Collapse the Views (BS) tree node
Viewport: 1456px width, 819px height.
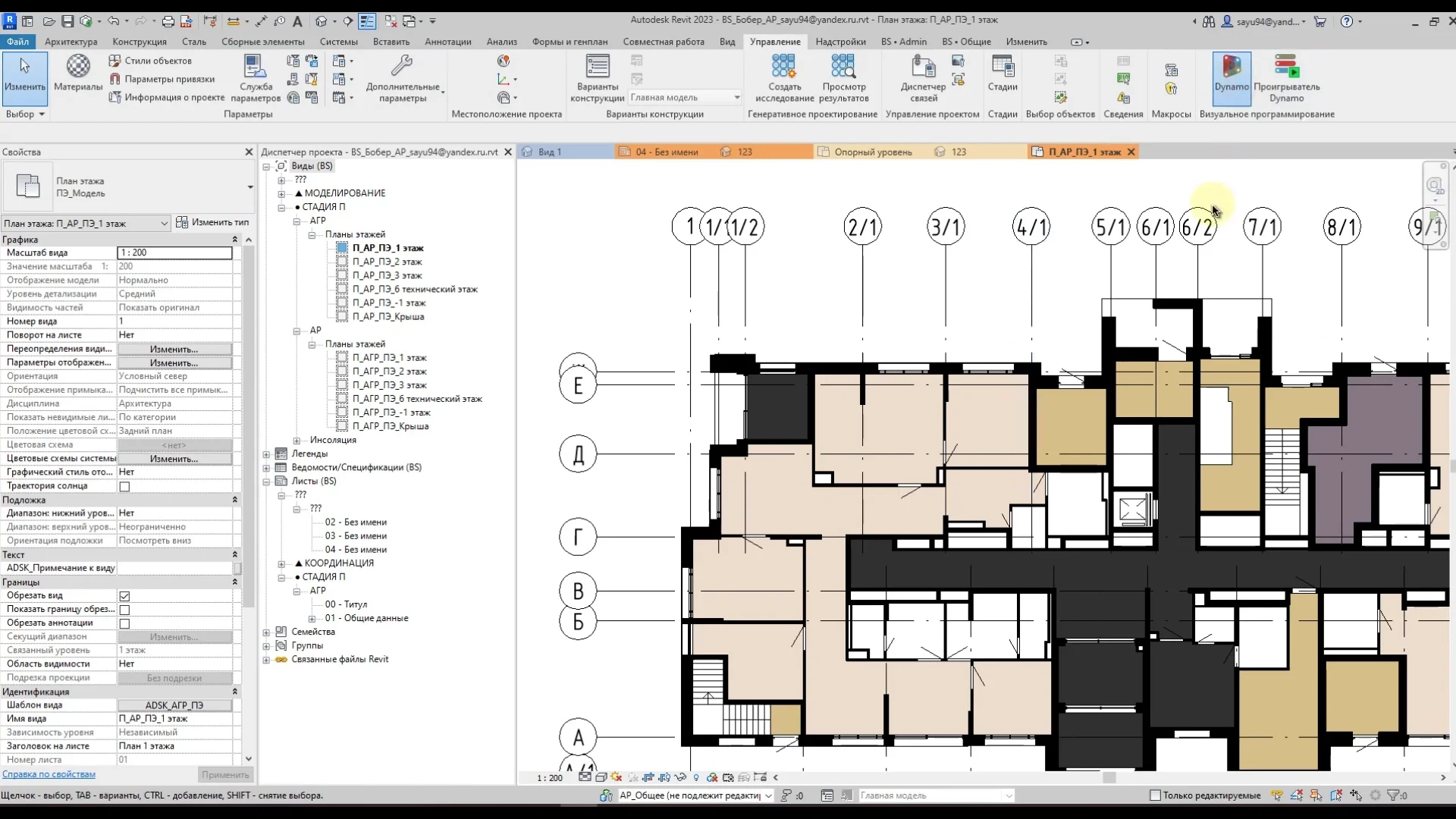tap(266, 166)
